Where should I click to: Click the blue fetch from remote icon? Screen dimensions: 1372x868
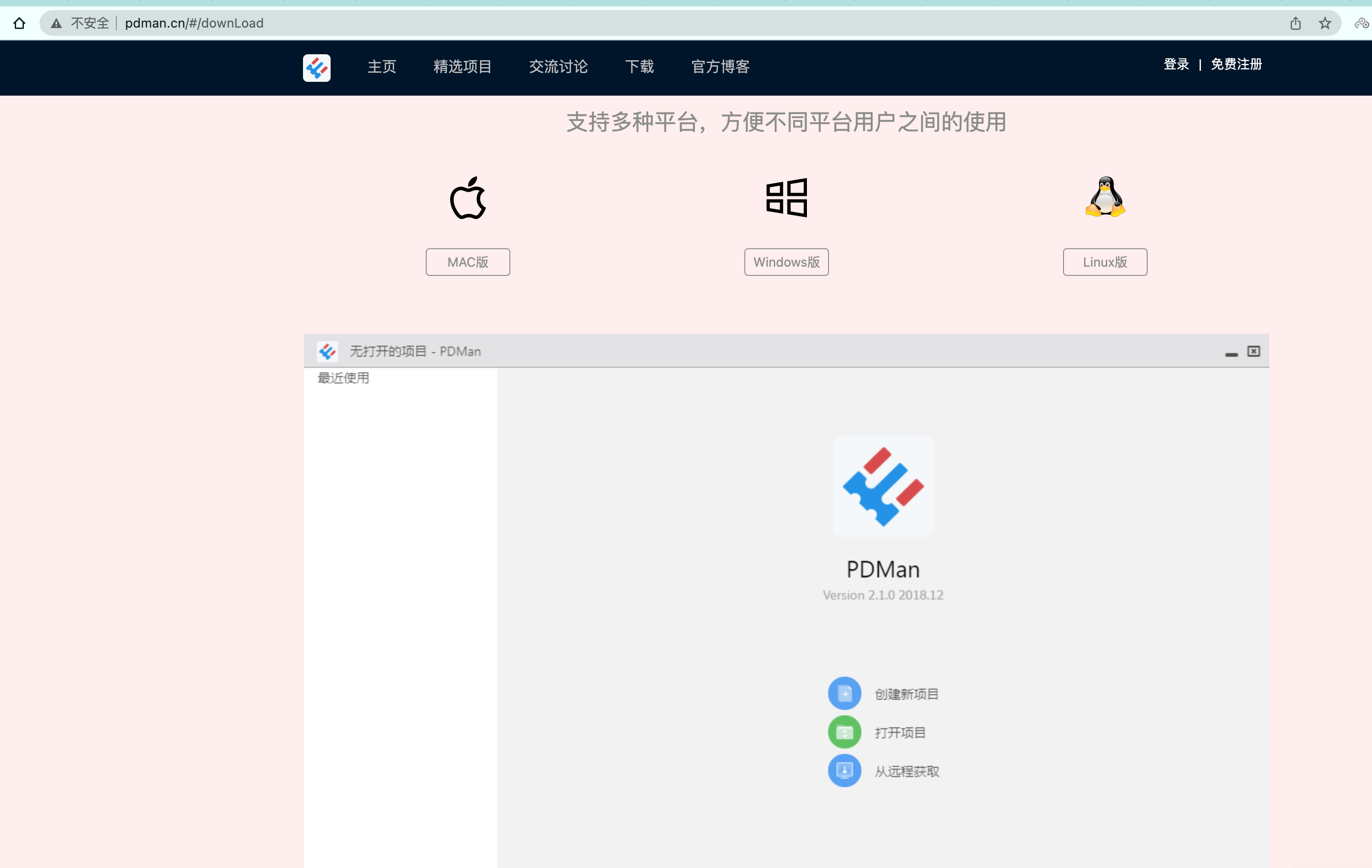pos(844,771)
